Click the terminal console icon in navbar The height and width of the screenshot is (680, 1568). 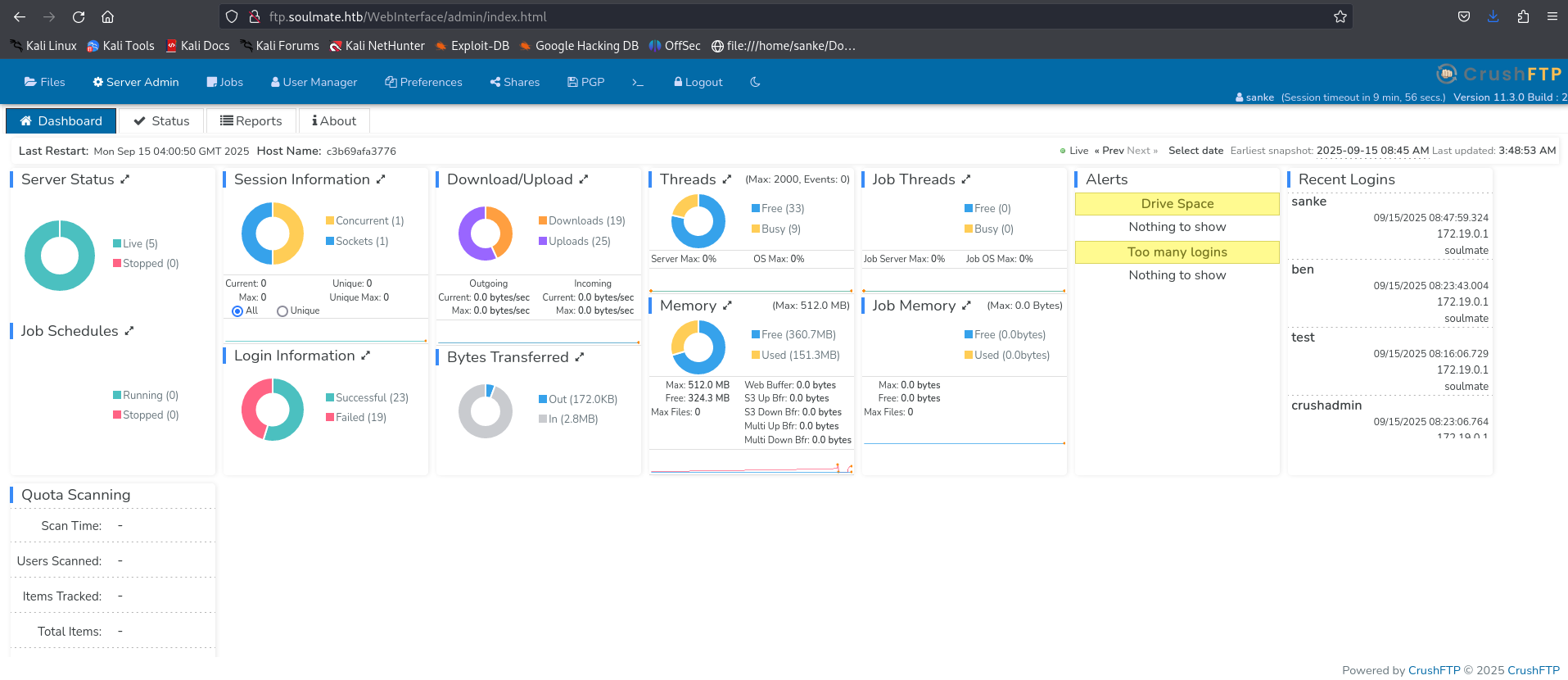click(638, 82)
